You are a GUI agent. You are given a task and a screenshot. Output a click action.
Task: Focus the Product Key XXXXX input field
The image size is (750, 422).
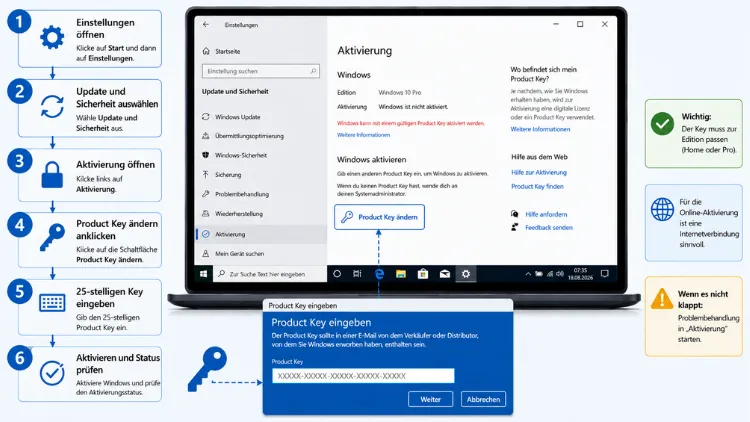click(363, 376)
